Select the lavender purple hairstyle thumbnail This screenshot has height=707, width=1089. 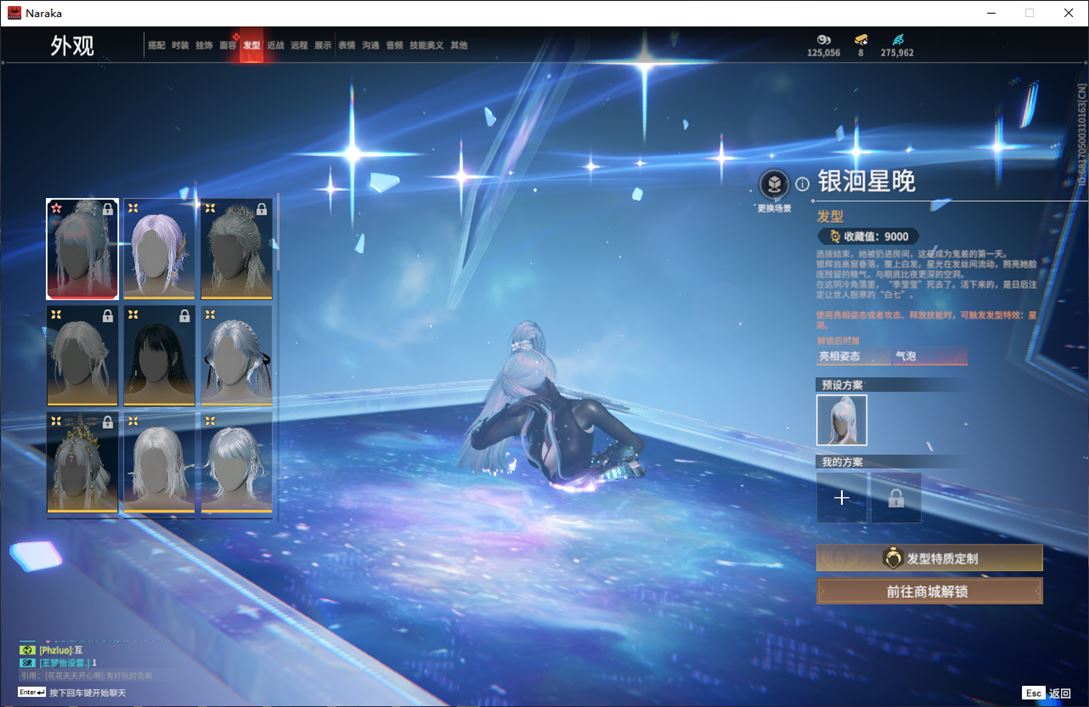159,249
